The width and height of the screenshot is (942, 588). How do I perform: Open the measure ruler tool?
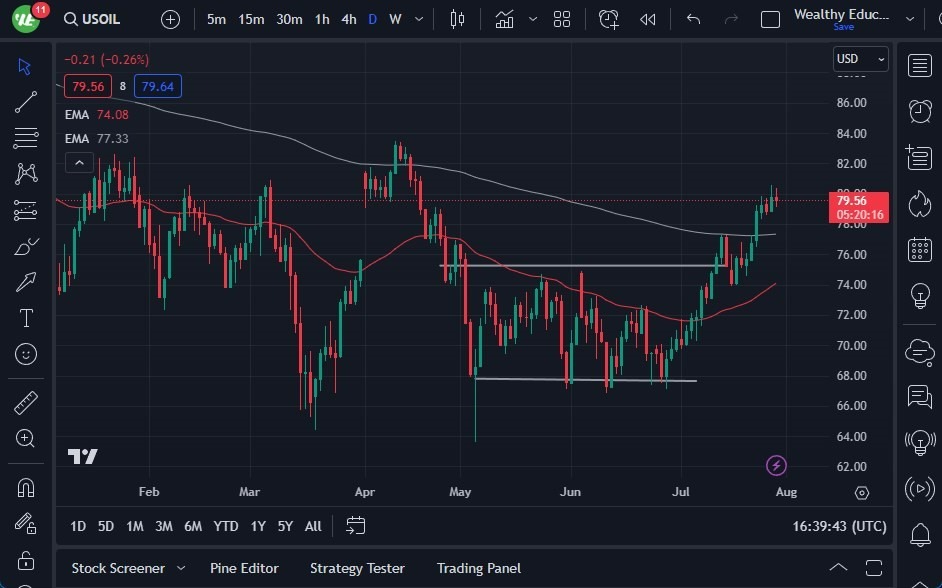(x=26, y=403)
